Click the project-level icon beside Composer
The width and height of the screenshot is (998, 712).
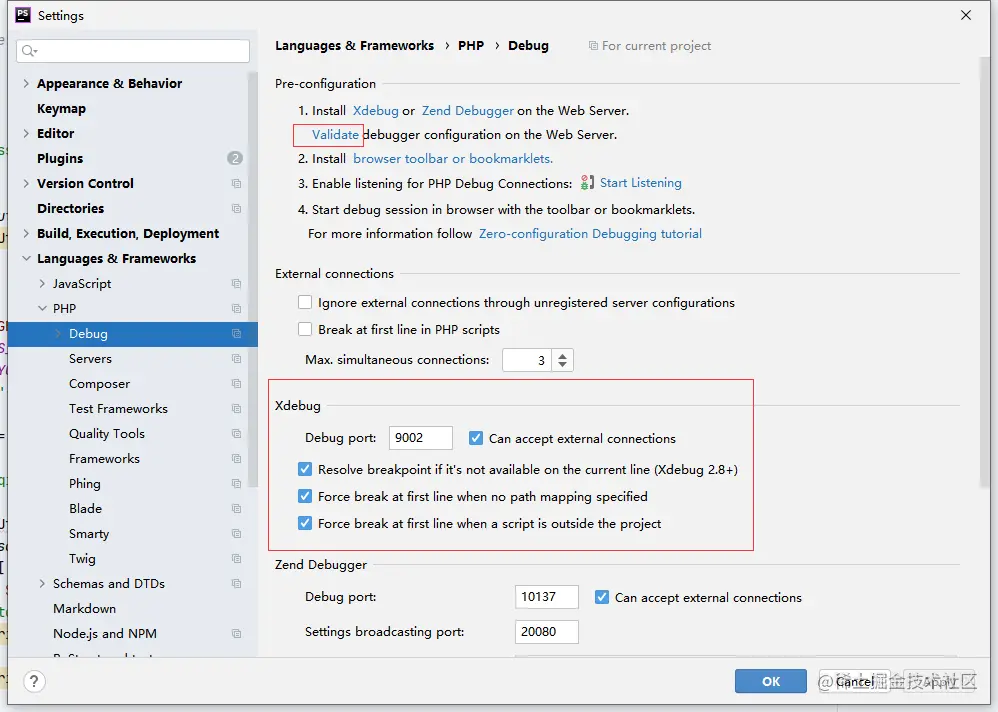click(236, 384)
